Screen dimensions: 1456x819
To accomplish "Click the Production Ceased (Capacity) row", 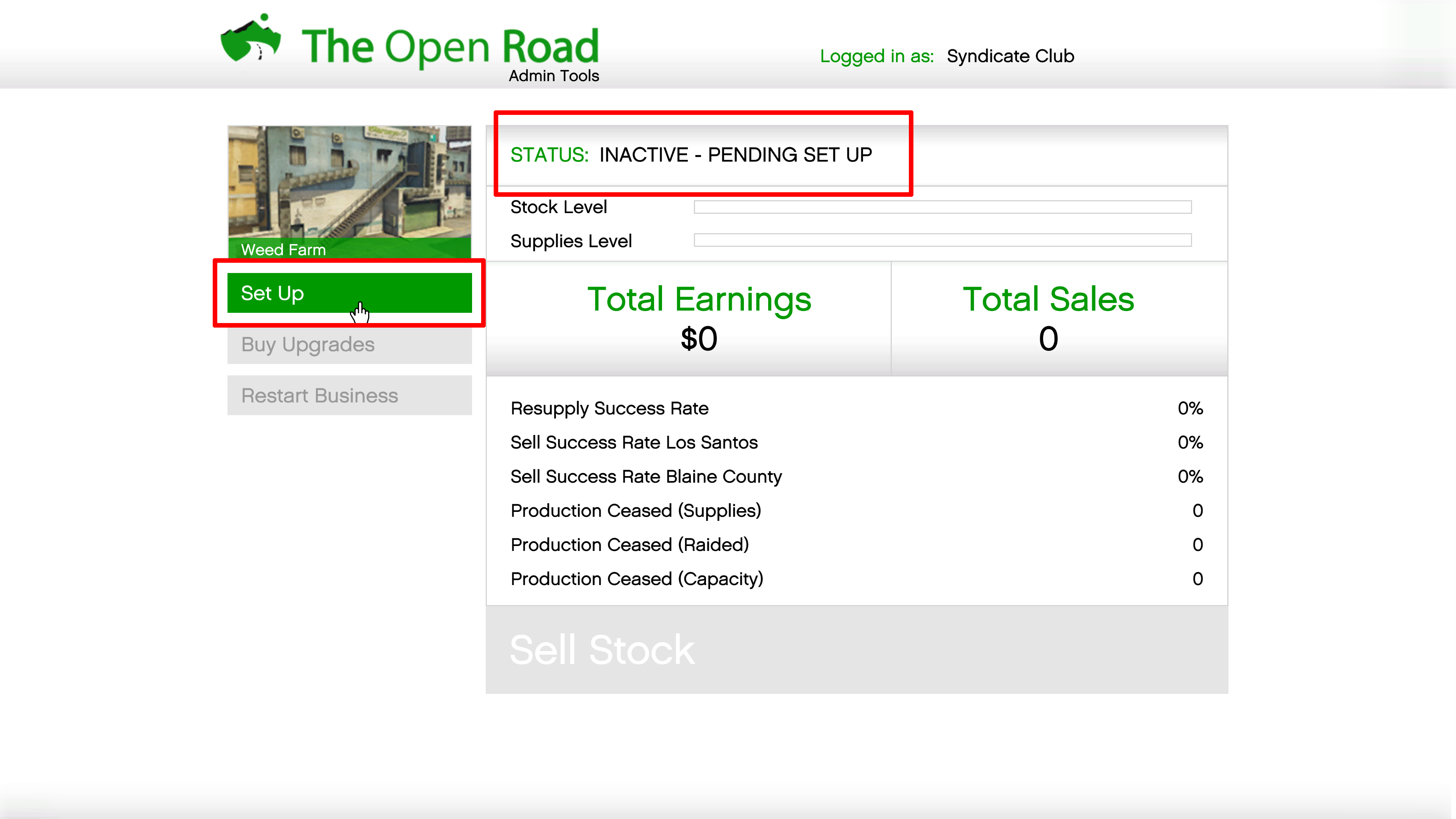I will point(856,579).
